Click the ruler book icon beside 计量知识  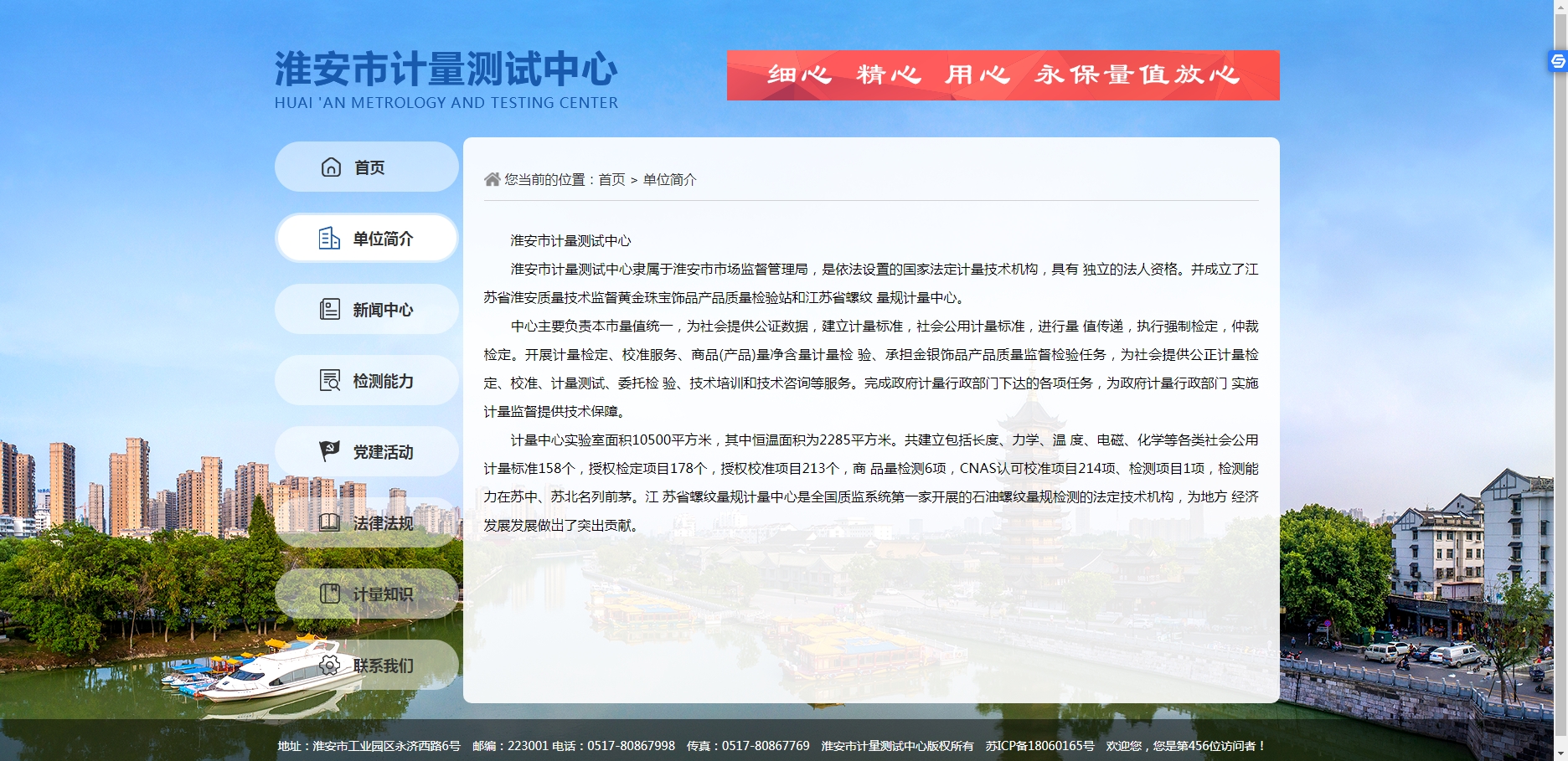(x=330, y=594)
